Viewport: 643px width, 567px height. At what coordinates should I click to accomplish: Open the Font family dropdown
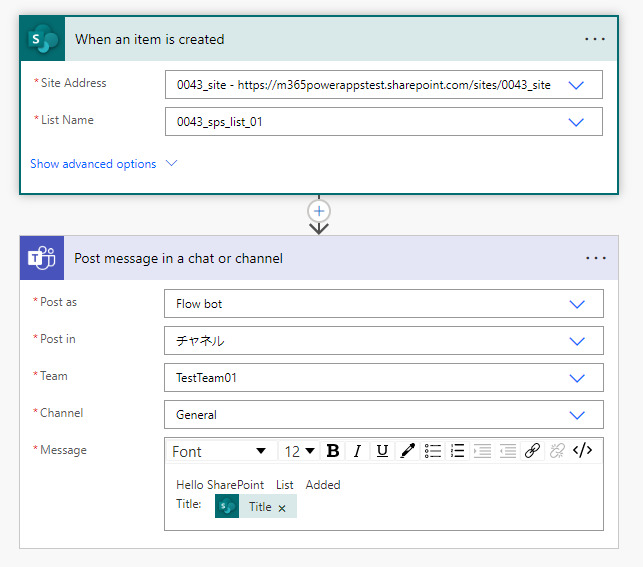click(220, 451)
